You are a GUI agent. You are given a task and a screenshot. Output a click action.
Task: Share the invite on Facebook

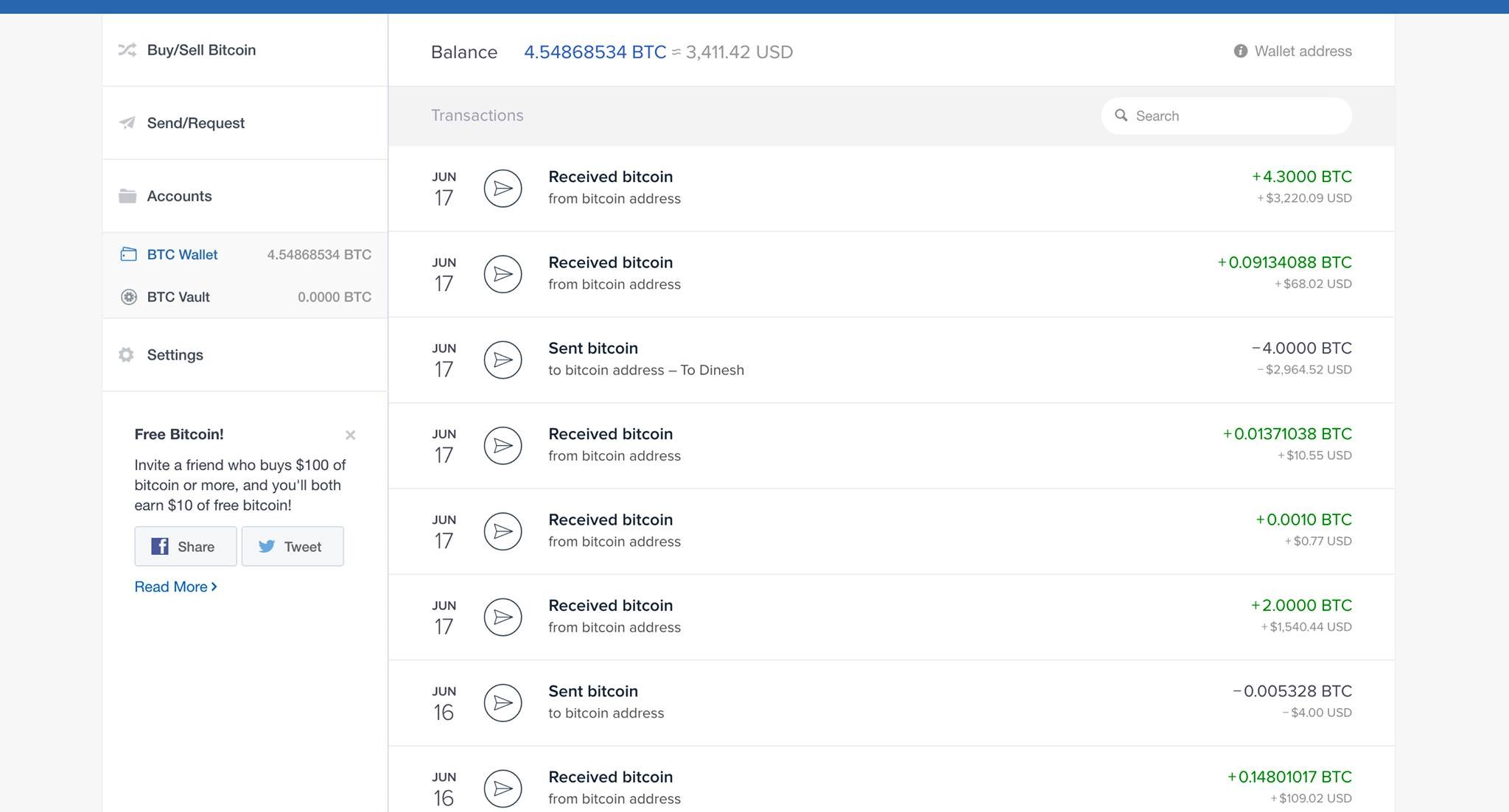point(186,546)
